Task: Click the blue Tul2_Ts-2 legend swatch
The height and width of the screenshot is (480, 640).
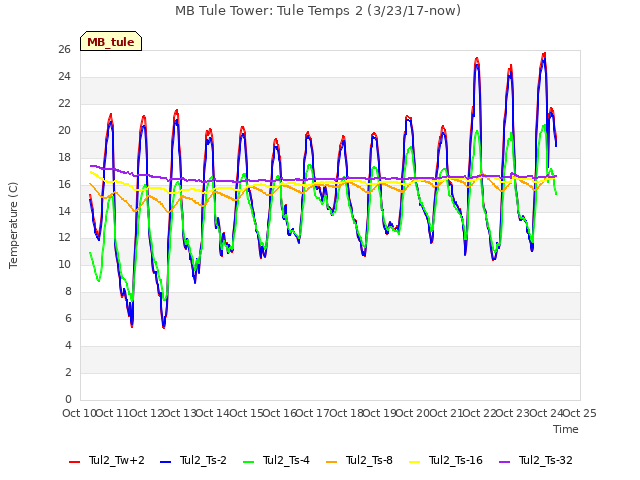Action: 165,462
